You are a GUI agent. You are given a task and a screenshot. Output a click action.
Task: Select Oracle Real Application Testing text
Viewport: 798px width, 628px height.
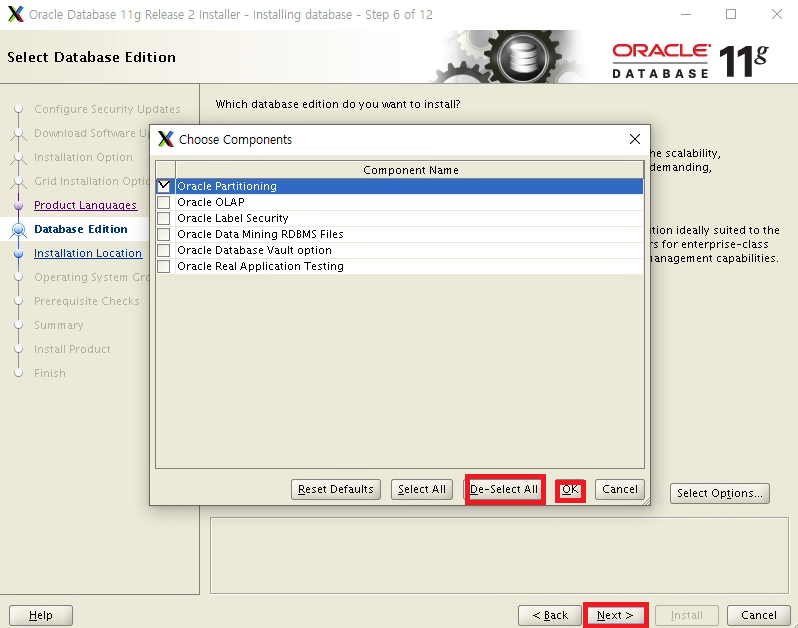pos(260,267)
